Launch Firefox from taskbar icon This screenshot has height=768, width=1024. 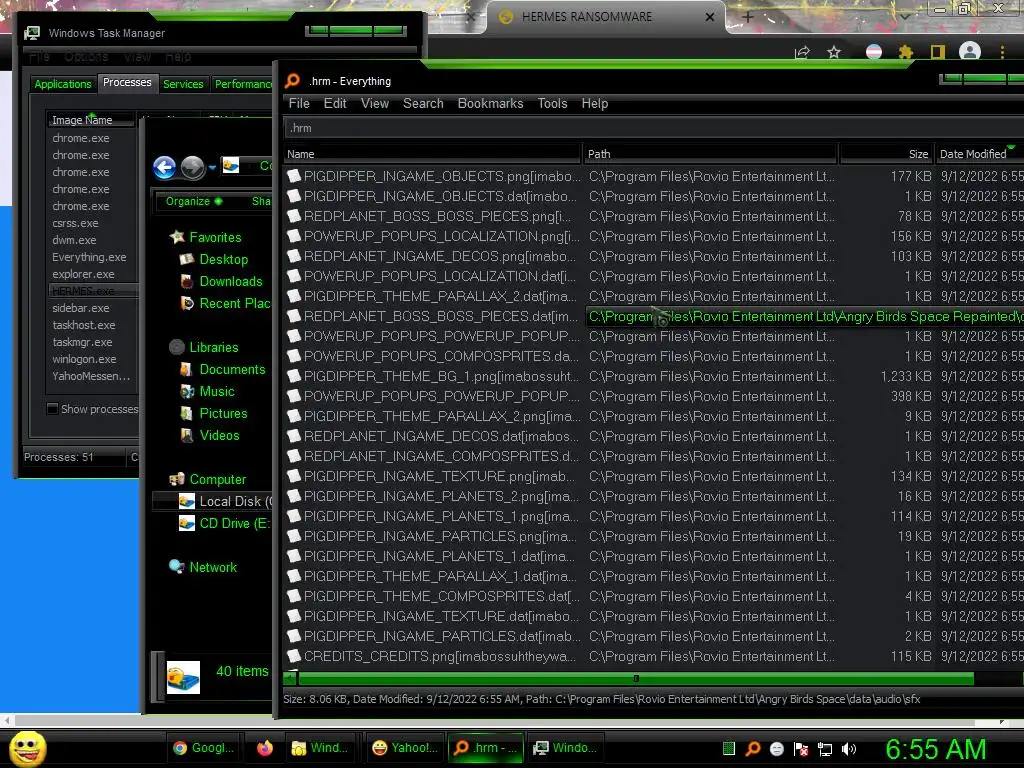click(264, 748)
